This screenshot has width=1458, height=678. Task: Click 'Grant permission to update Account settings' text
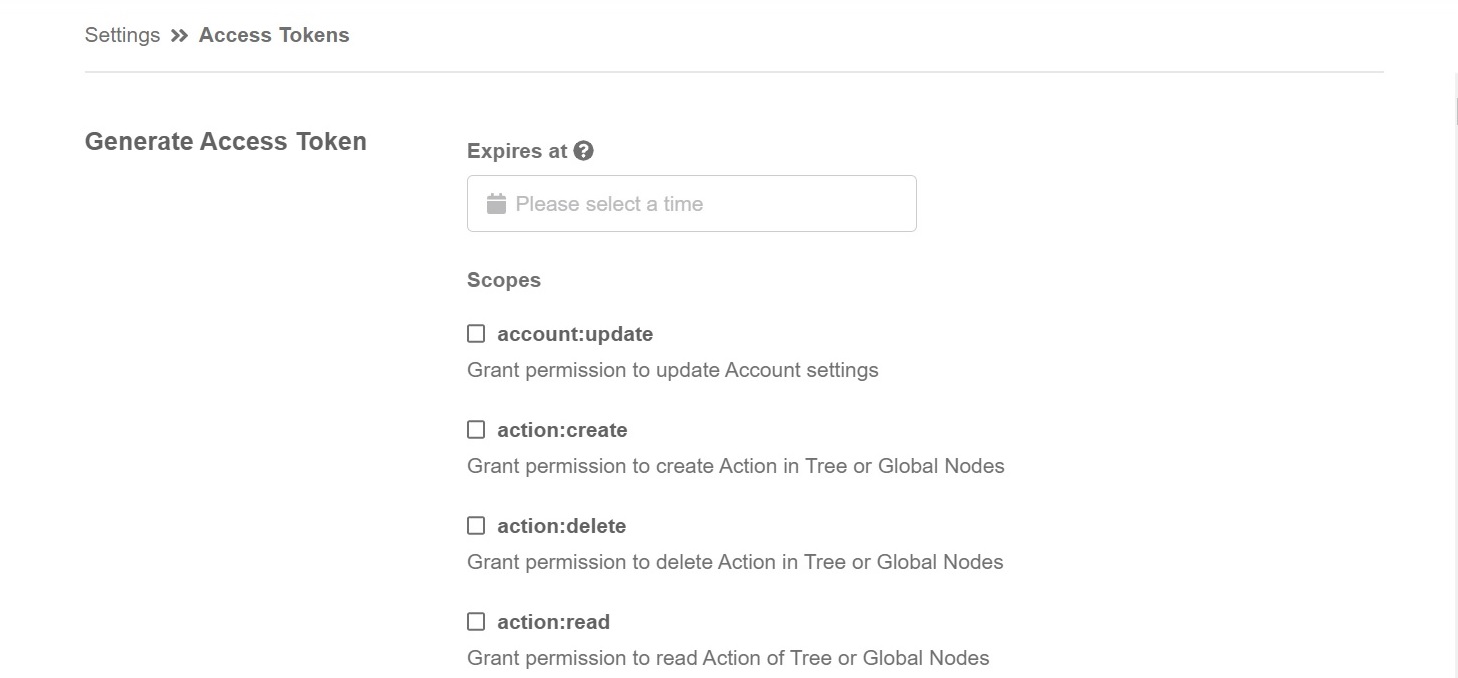click(673, 370)
